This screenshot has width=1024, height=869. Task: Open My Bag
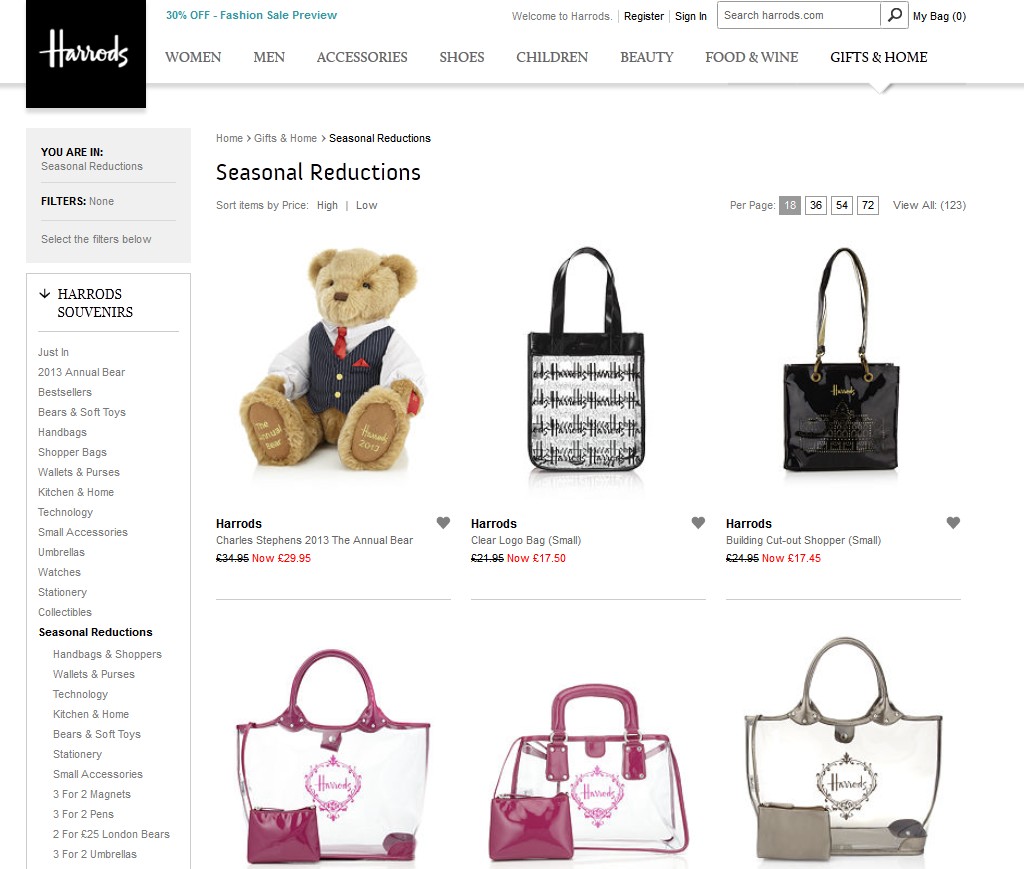point(939,16)
